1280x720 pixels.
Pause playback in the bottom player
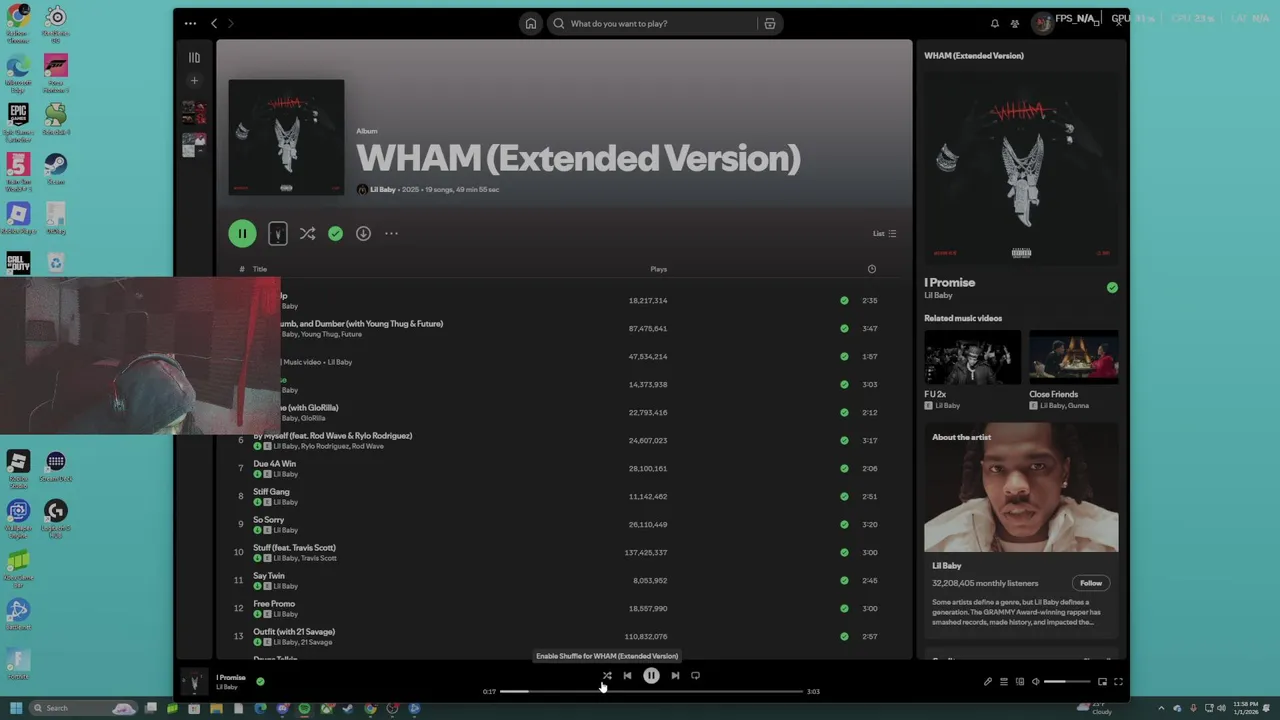(651, 676)
